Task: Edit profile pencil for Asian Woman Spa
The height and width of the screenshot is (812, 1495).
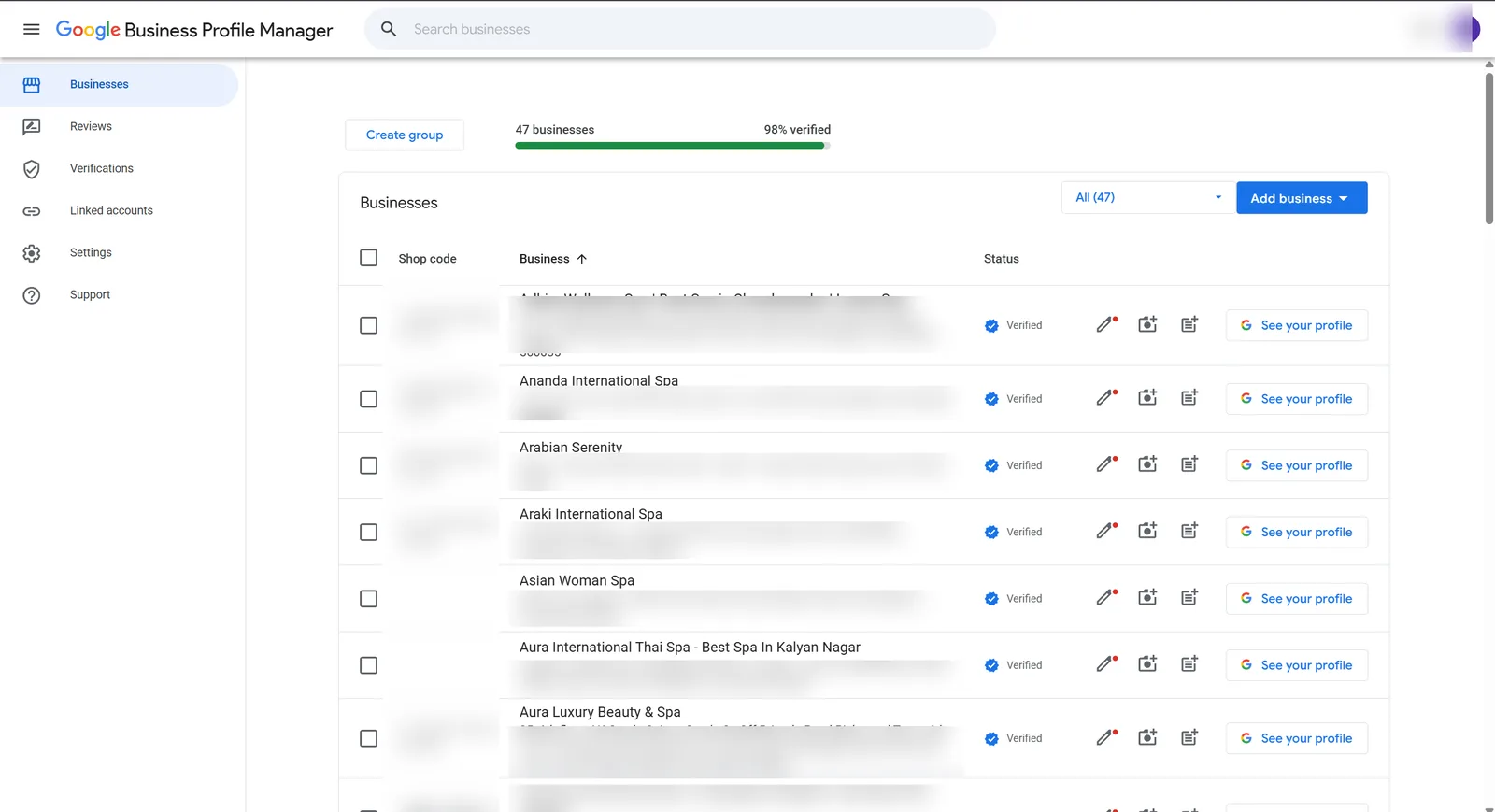Action: click(x=1106, y=597)
